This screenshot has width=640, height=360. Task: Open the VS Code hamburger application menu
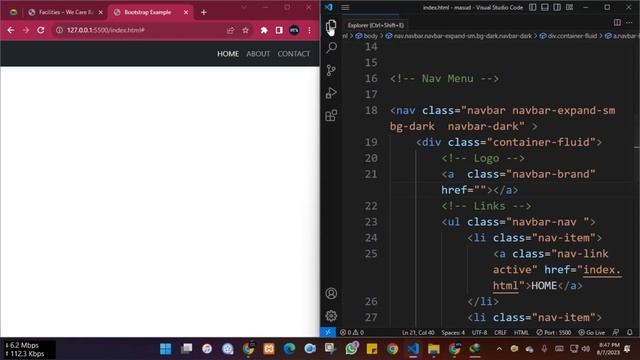345,7
